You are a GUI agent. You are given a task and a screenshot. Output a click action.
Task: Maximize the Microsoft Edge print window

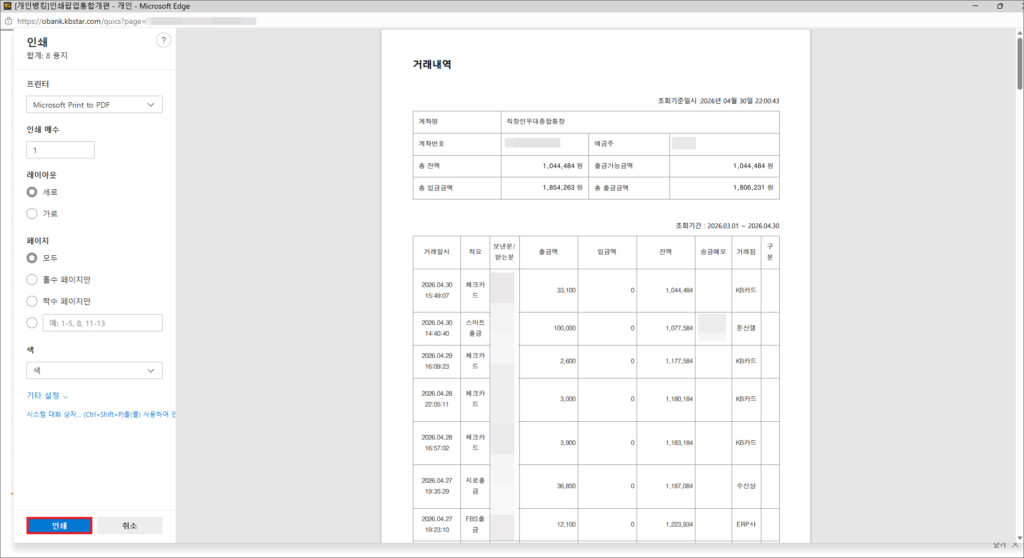click(x=999, y=6)
